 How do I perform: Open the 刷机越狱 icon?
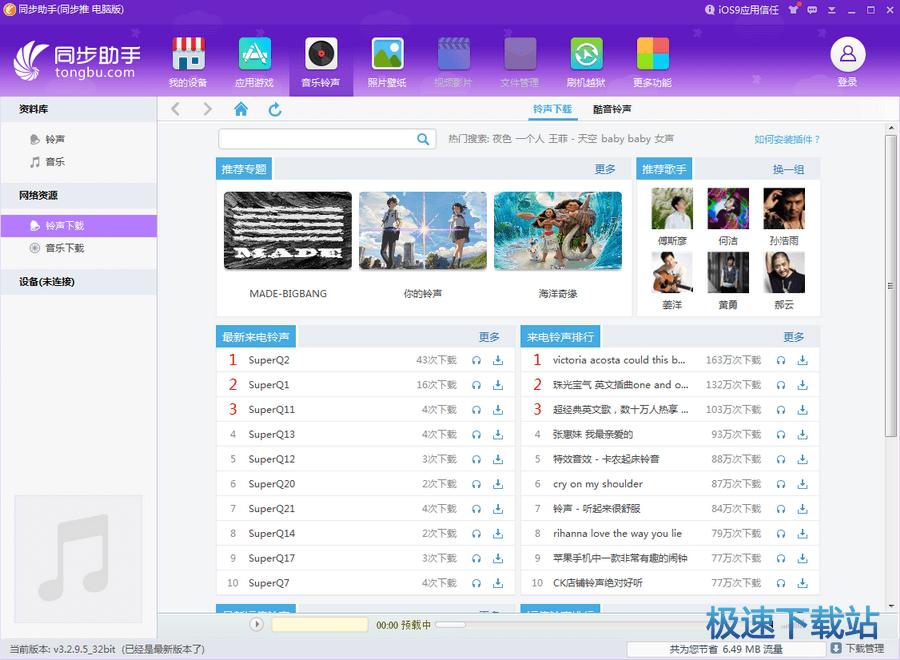[586, 55]
